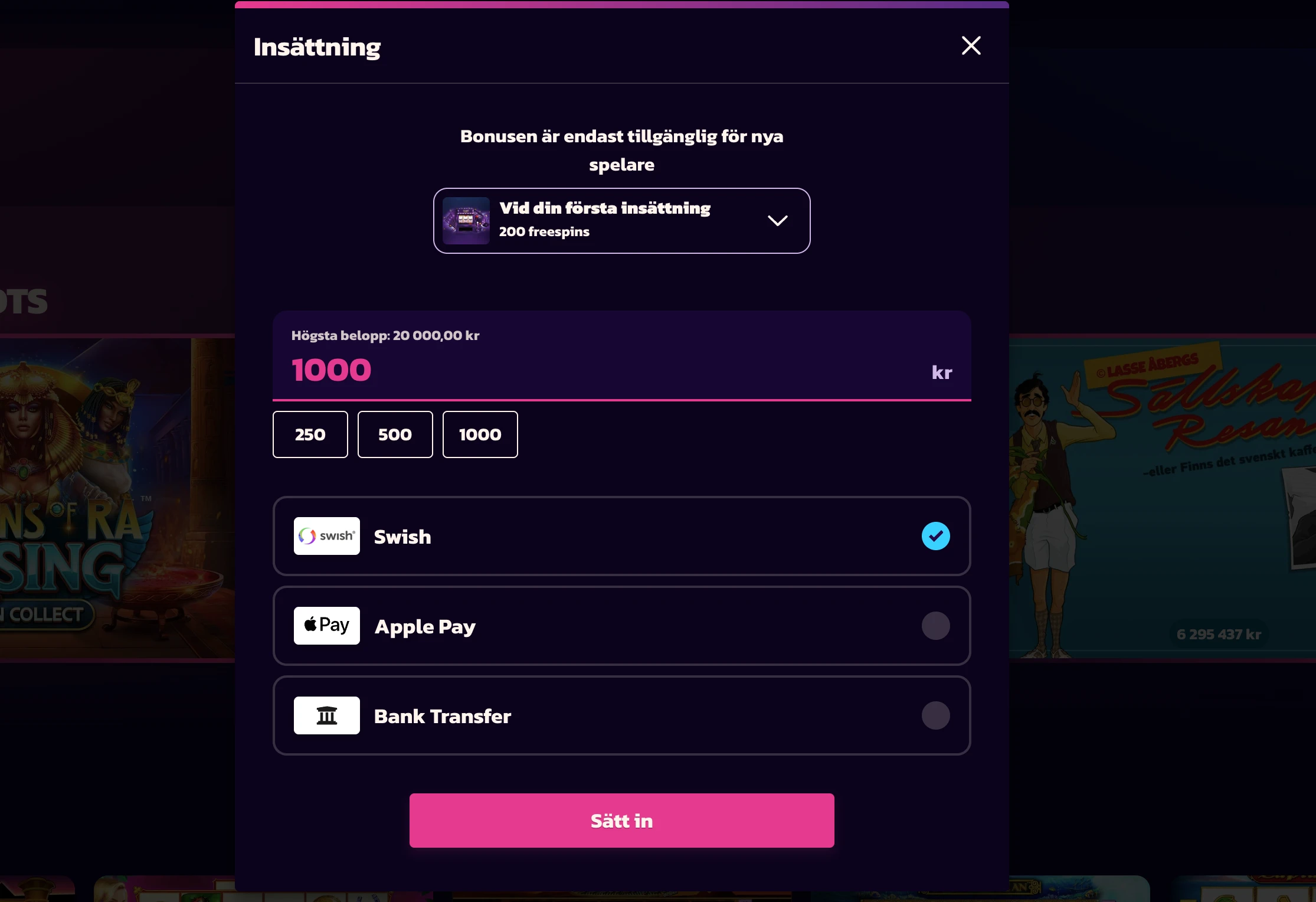
Task: Select Bank Transfer as payment method
Action: 621,715
